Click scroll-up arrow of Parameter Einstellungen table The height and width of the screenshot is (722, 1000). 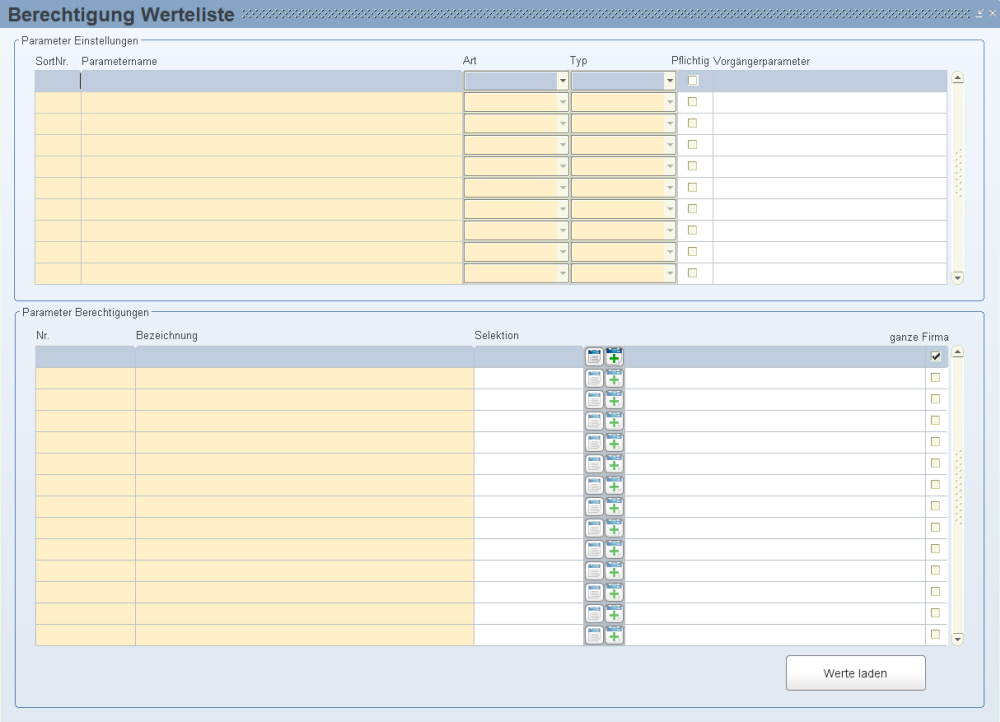(x=958, y=77)
